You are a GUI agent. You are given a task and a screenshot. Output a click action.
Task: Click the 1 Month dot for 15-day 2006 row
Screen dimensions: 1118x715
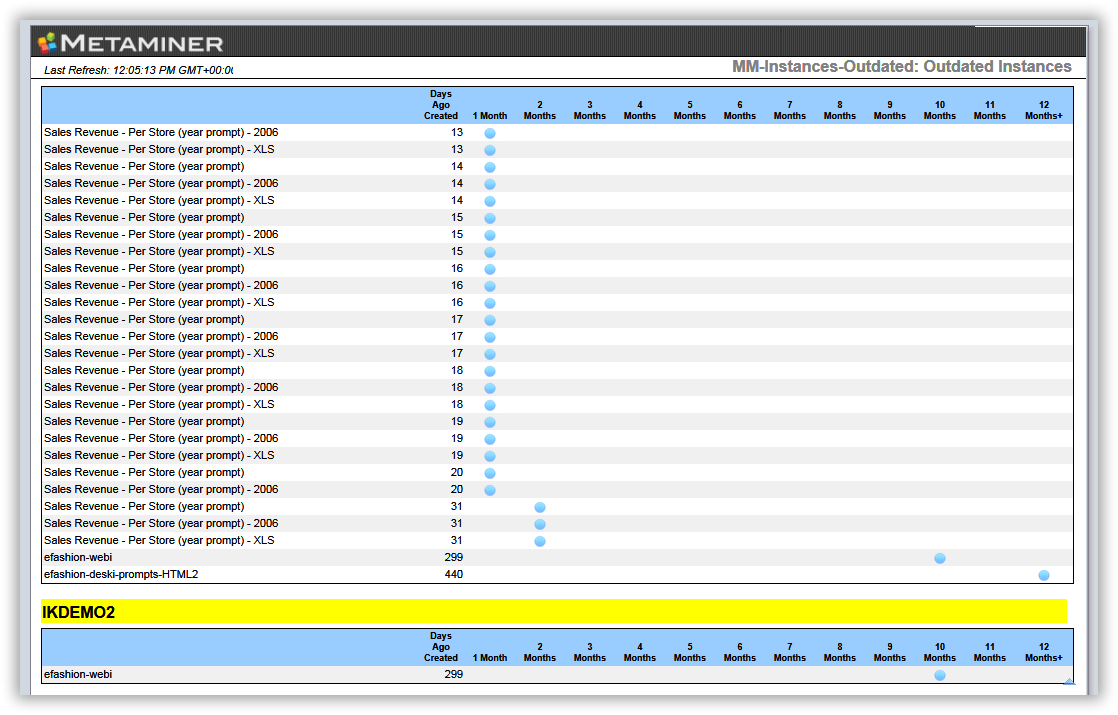click(x=490, y=235)
